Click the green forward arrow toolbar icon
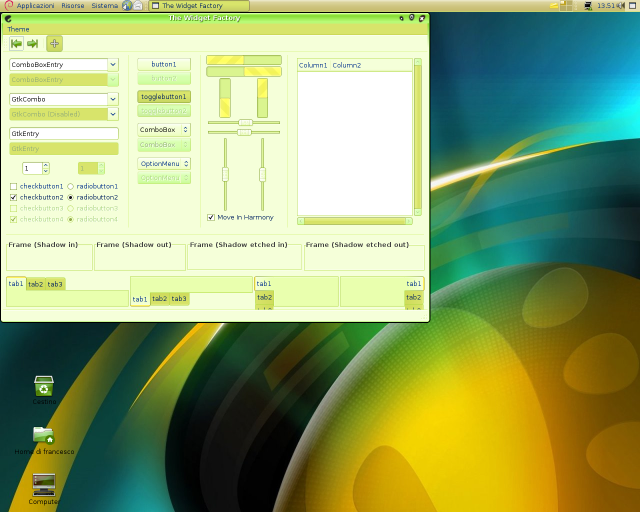 [33, 44]
